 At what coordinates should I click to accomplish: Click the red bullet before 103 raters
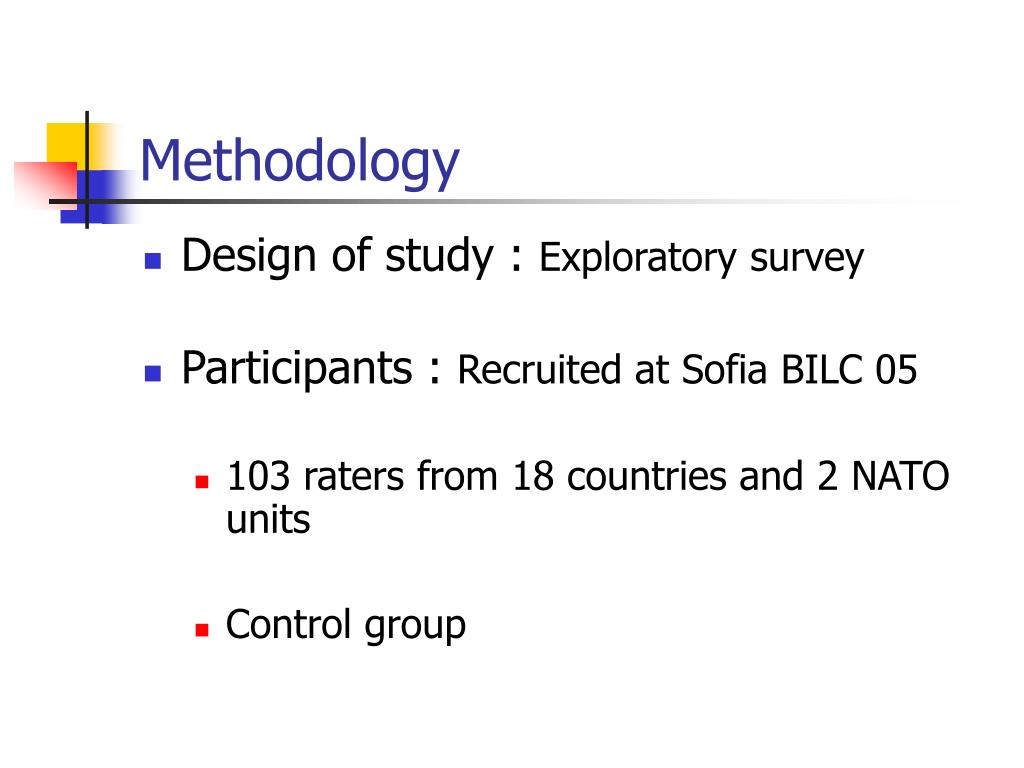pyautogui.click(x=202, y=483)
